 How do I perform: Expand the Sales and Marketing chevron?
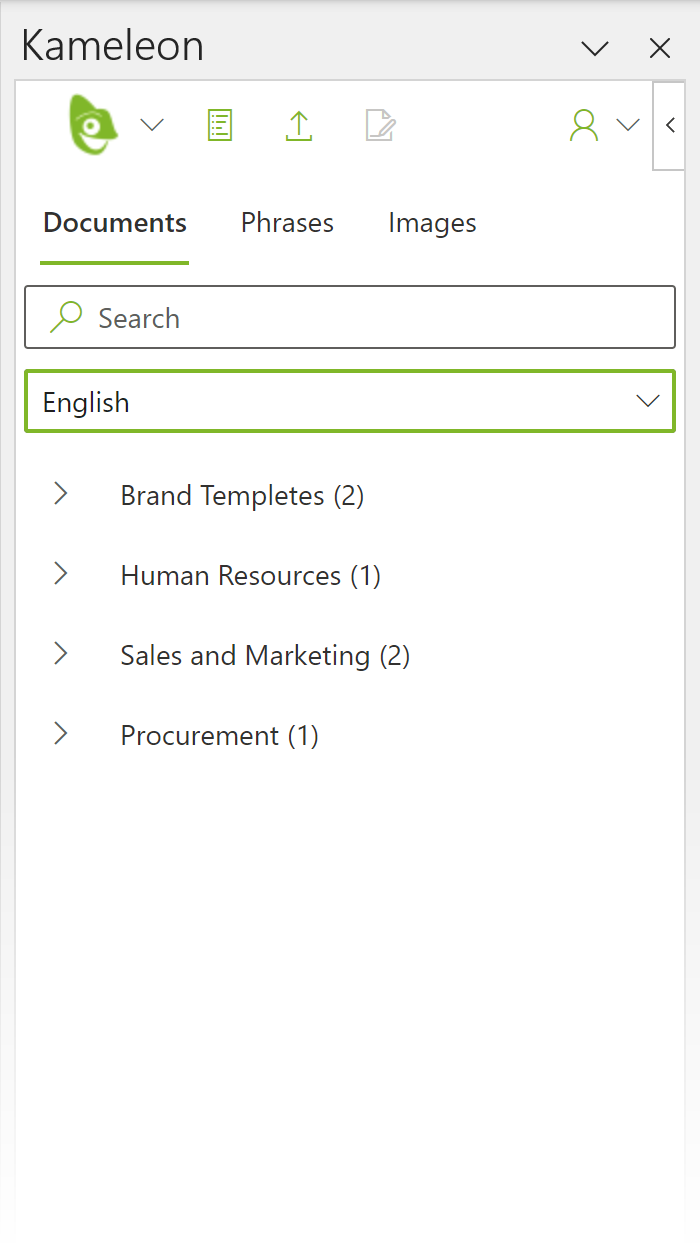(61, 654)
